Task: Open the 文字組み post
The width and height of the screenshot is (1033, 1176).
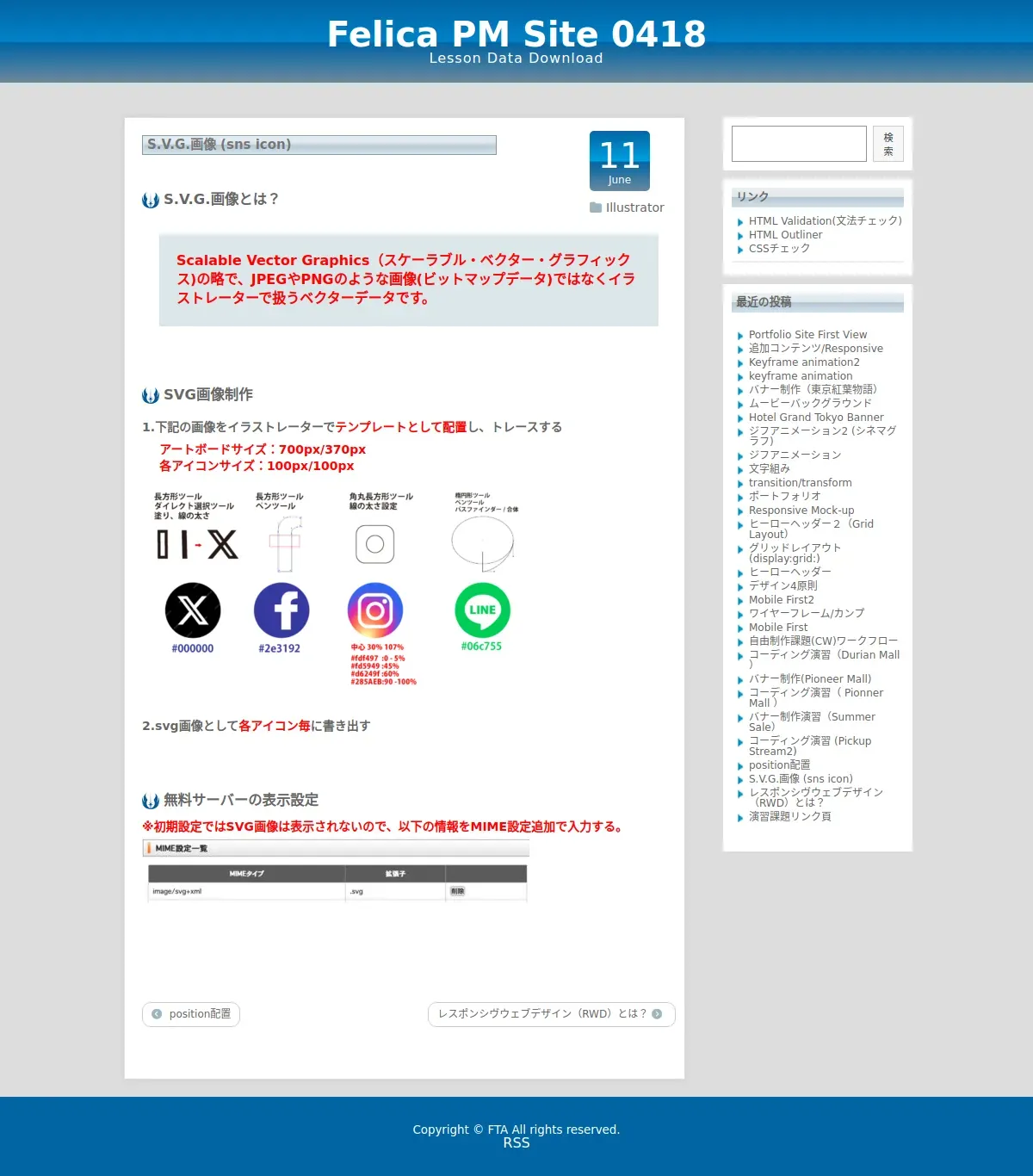Action: pos(769,469)
